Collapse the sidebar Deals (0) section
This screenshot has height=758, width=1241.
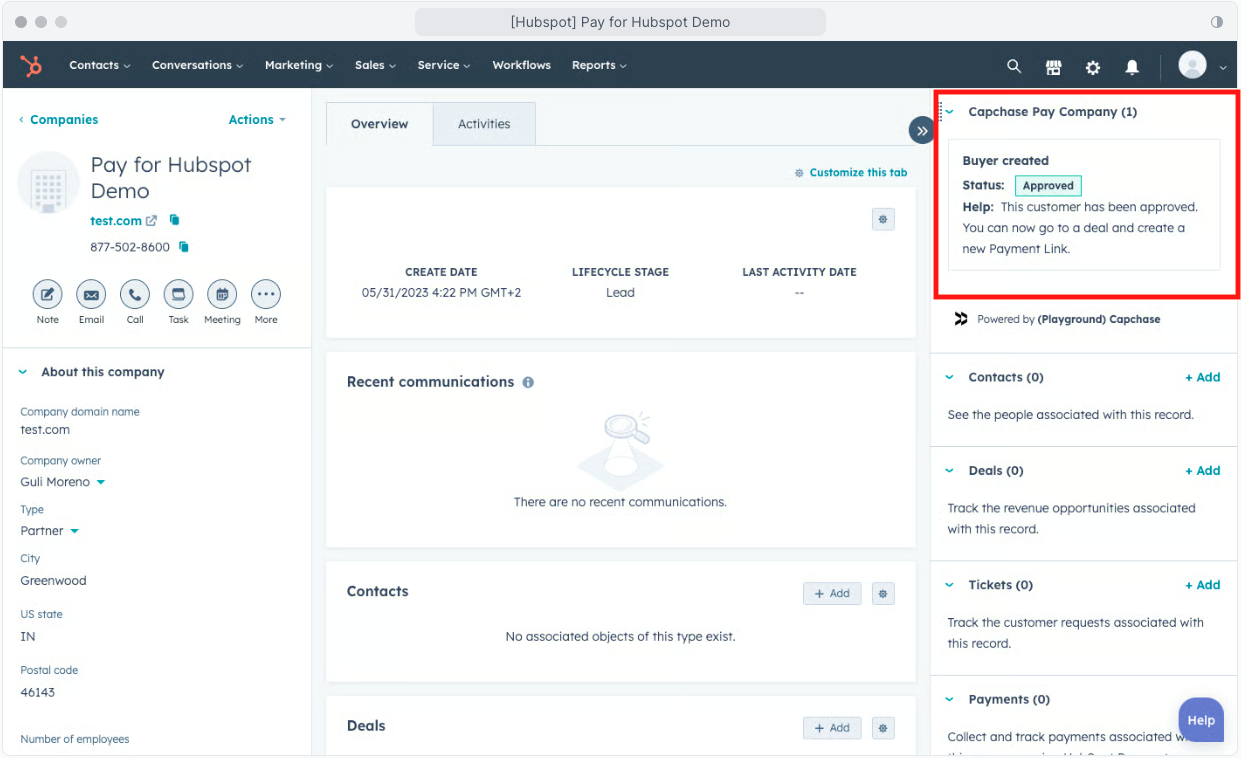(950, 471)
